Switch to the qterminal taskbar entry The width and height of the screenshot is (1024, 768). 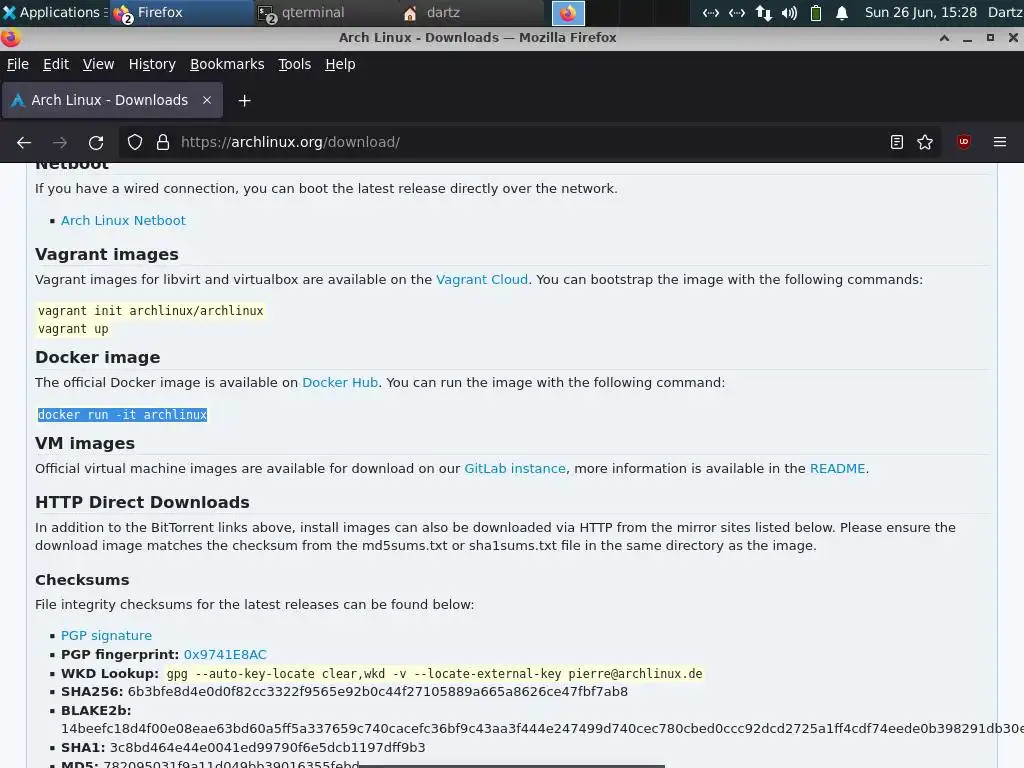point(325,12)
